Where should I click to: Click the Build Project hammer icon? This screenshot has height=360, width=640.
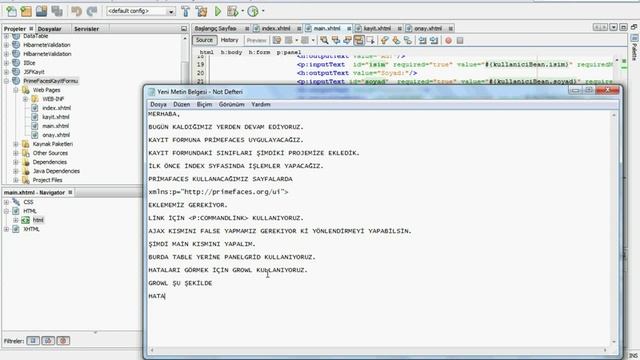(186, 11)
